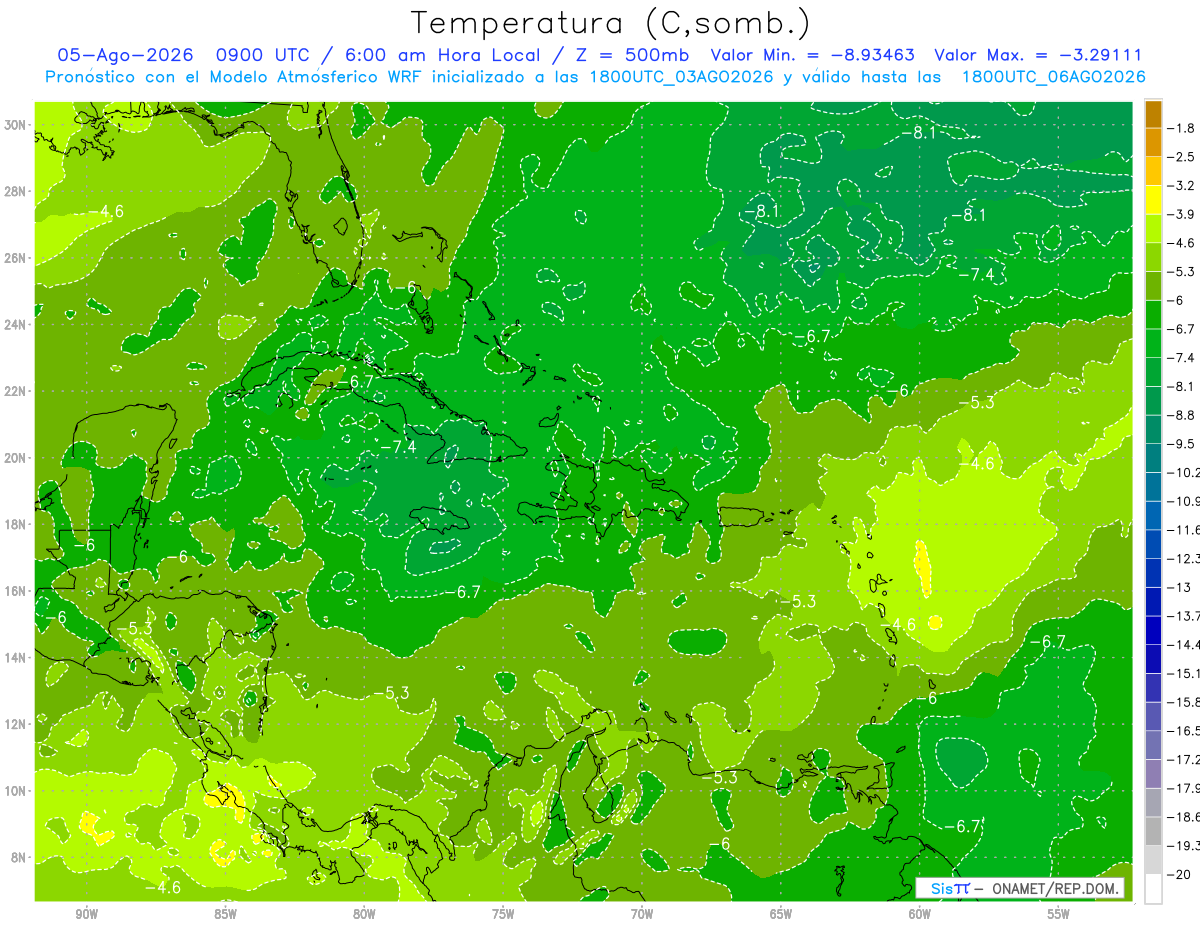Click the SisPI ONAMET/REP.DOM. logo box
This screenshot has height=927, width=1200.
(x=1020, y=888)
